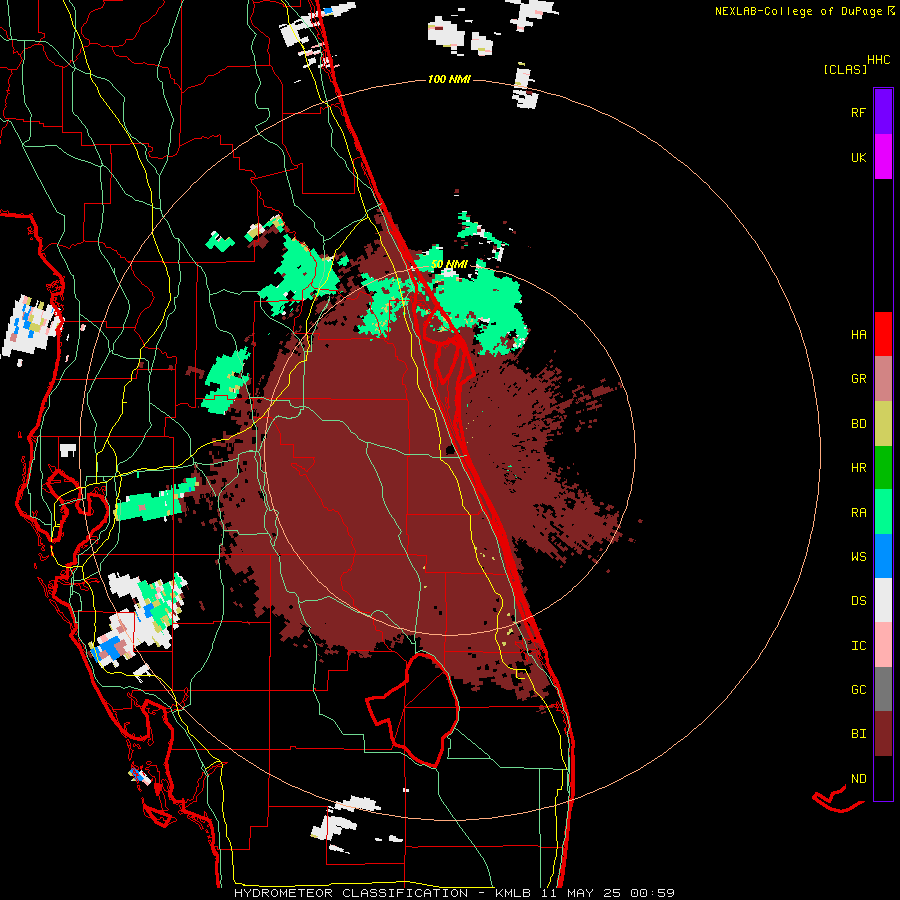900x900 pixels.
Task: Click the GC legend label
Action: [858, 690]
